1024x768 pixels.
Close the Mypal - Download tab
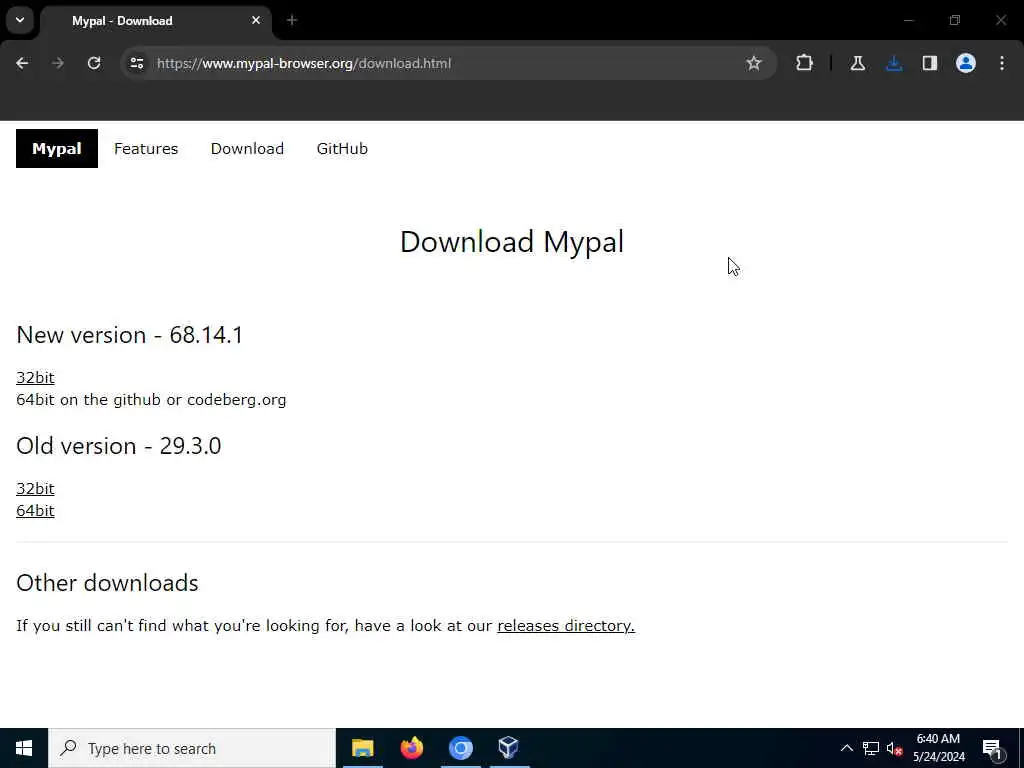click(x=256, y=20)
